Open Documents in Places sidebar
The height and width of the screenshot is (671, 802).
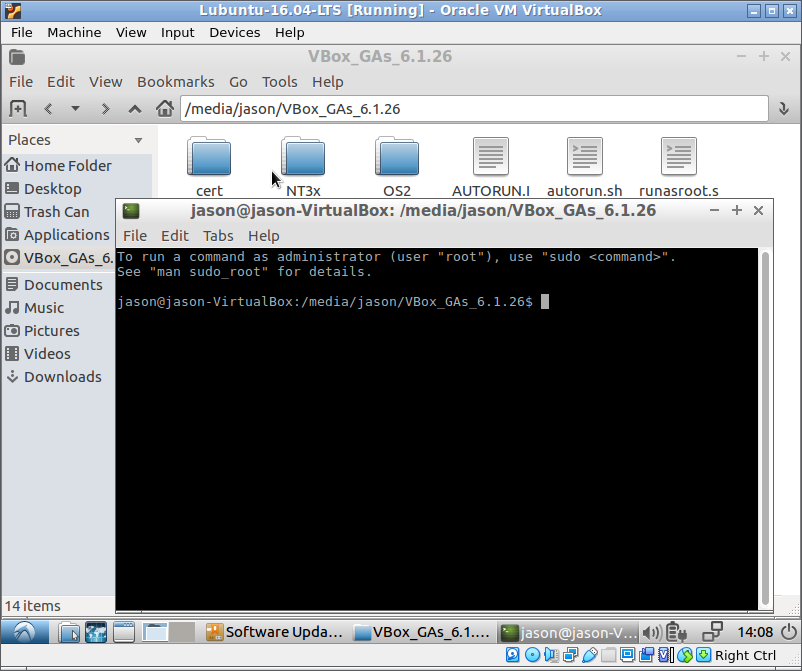click(x=54, y=284)
